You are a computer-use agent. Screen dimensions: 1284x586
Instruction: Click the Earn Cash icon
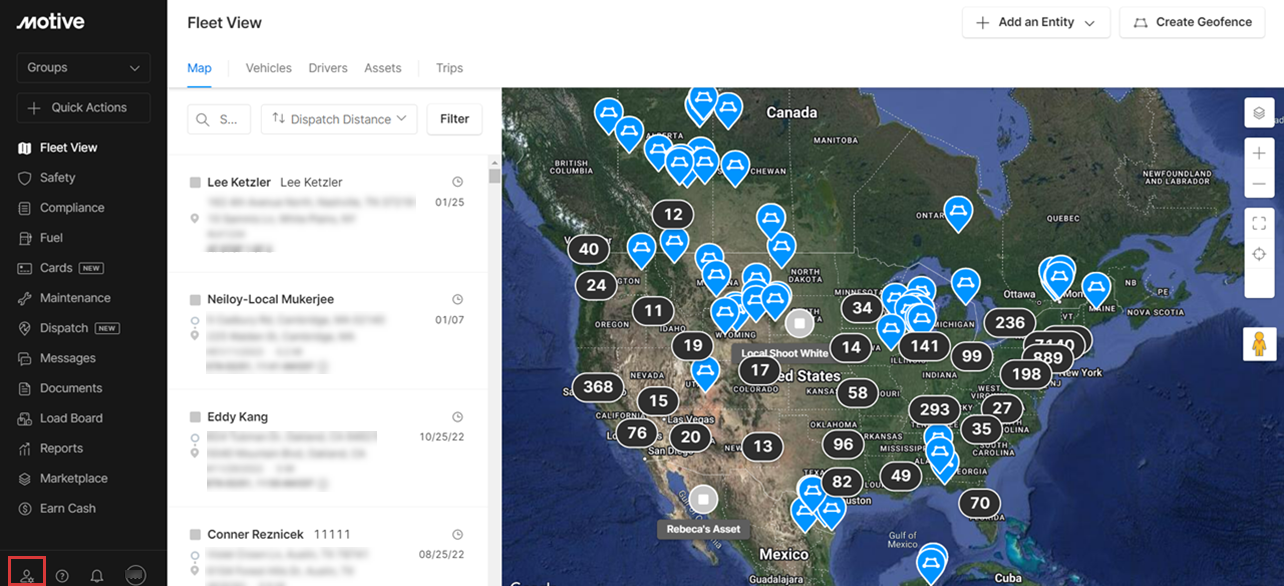tap(25, 508)
